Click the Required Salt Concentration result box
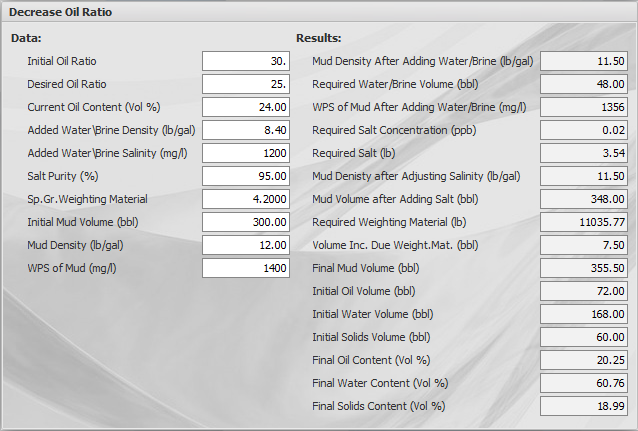This screenshot has width=638, height=431. (x=584, y=130)
